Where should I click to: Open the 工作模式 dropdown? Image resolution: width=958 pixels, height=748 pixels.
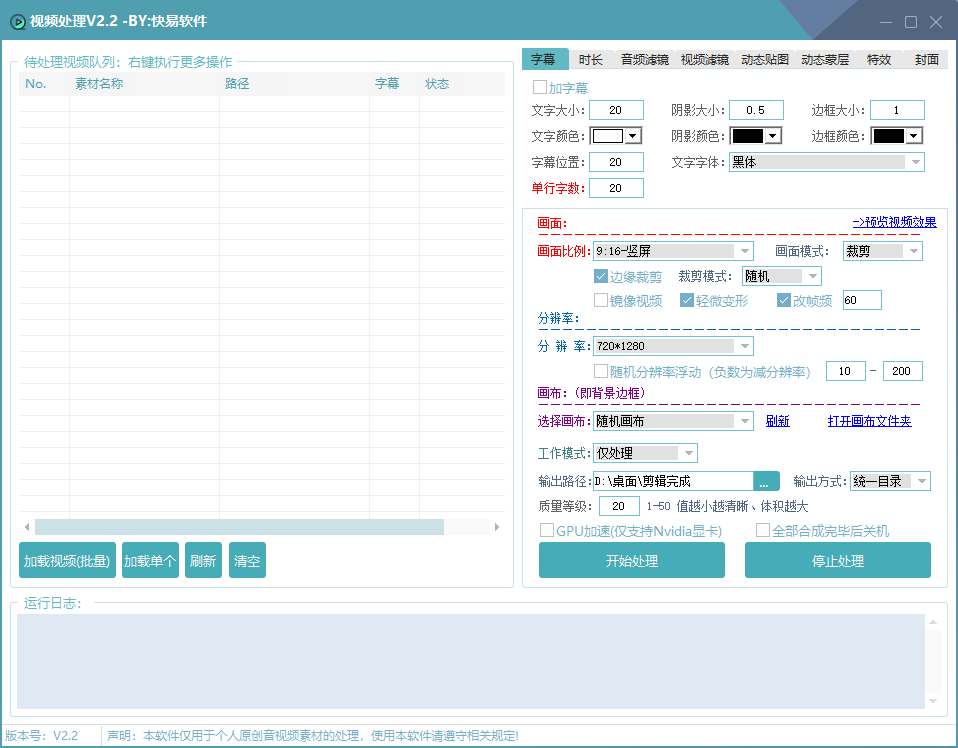tap(645, 453)
